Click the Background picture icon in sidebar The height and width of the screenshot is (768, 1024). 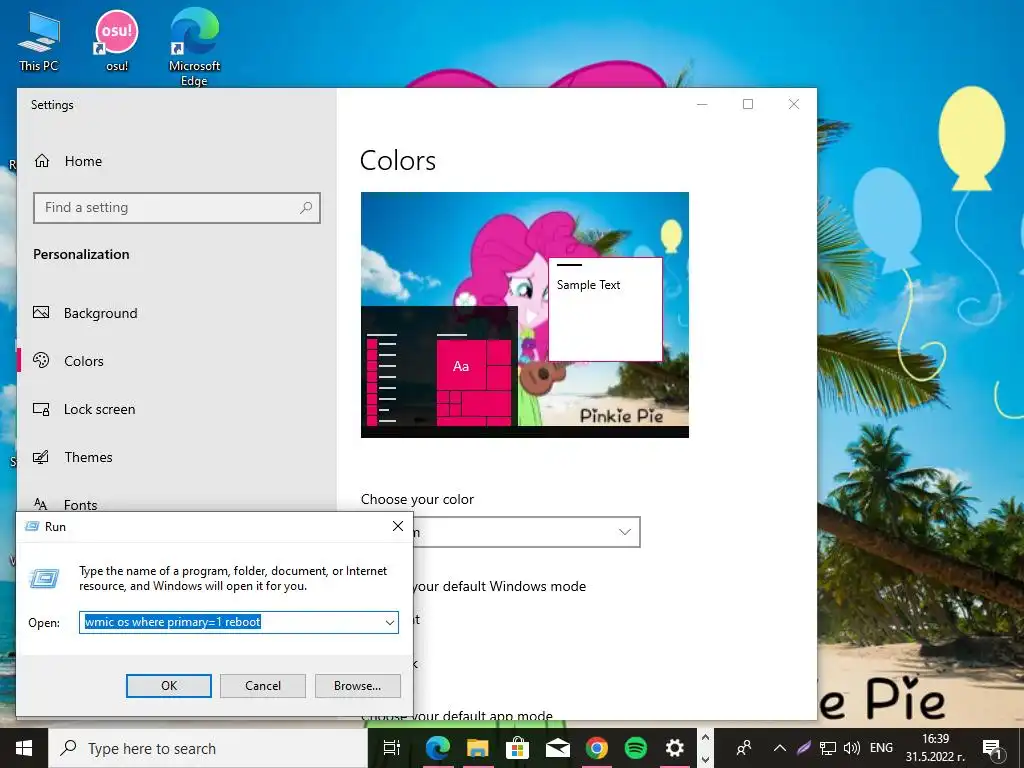coord(41,312)
